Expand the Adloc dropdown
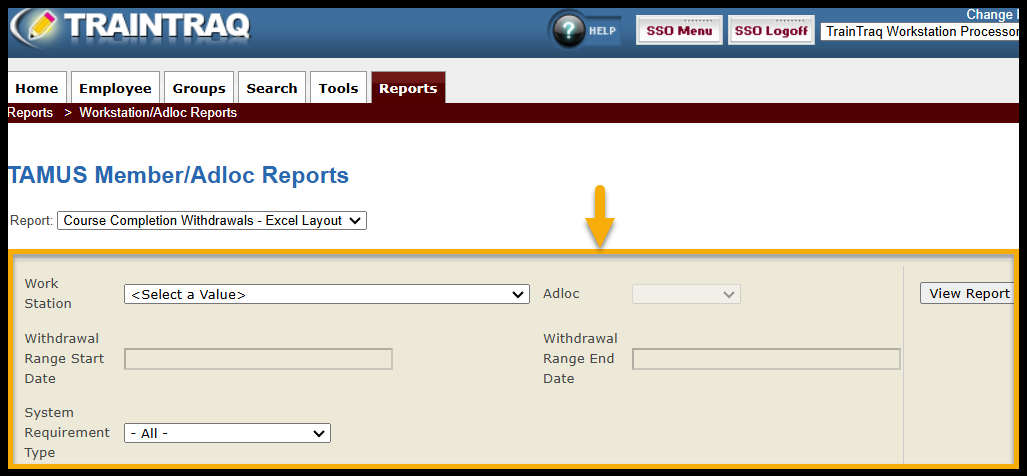This screenshot has height=476, width=1027. tap(686, 294)
